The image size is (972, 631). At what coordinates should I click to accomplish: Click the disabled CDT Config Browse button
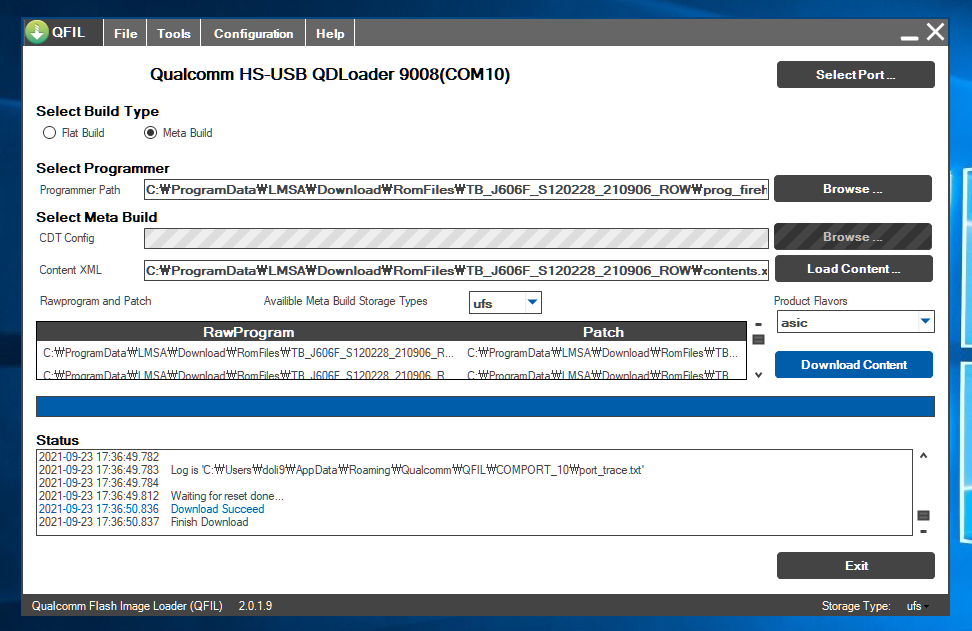pyautogui.click(x=852, y=237)
